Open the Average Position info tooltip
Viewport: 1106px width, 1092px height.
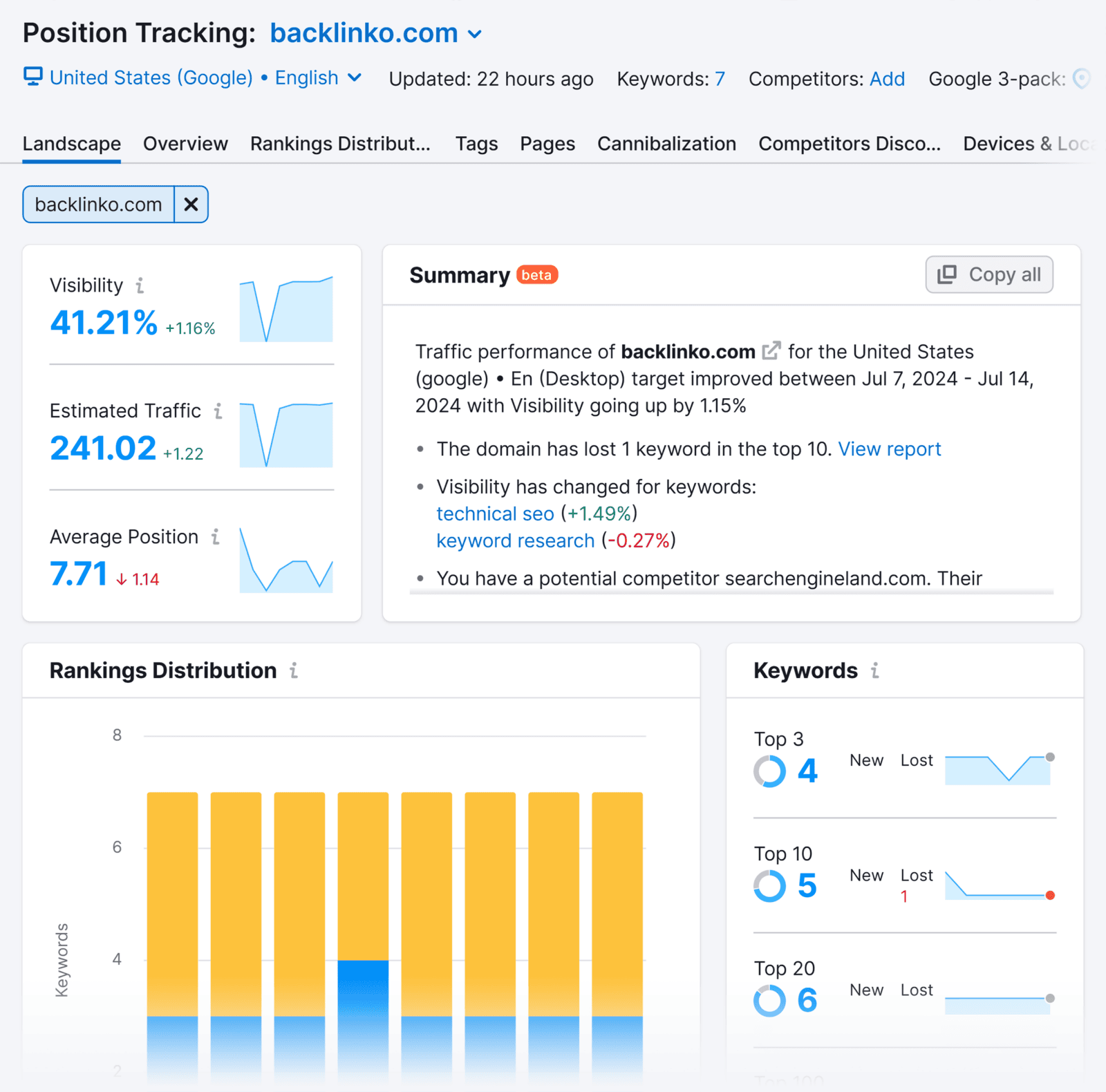point(216,537)
